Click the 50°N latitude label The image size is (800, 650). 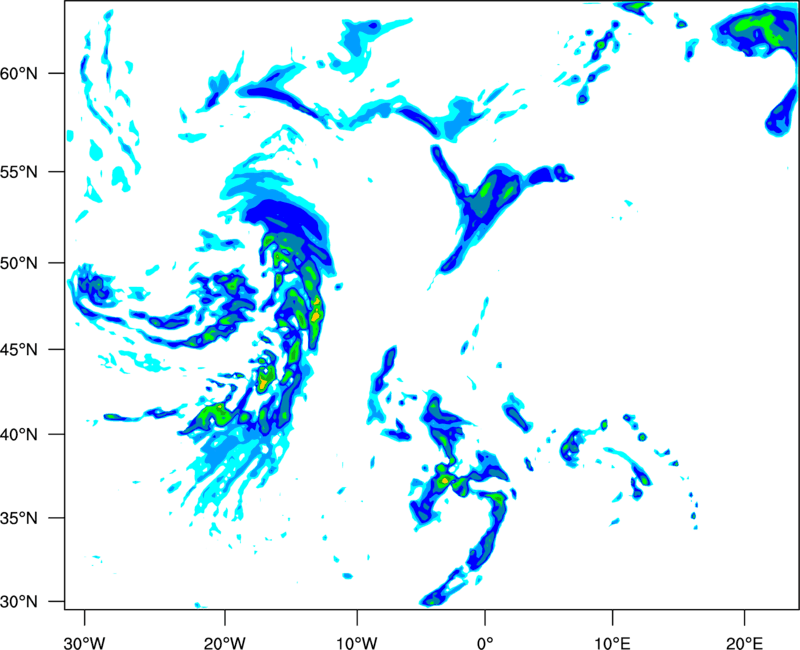[x=19, y=263]
